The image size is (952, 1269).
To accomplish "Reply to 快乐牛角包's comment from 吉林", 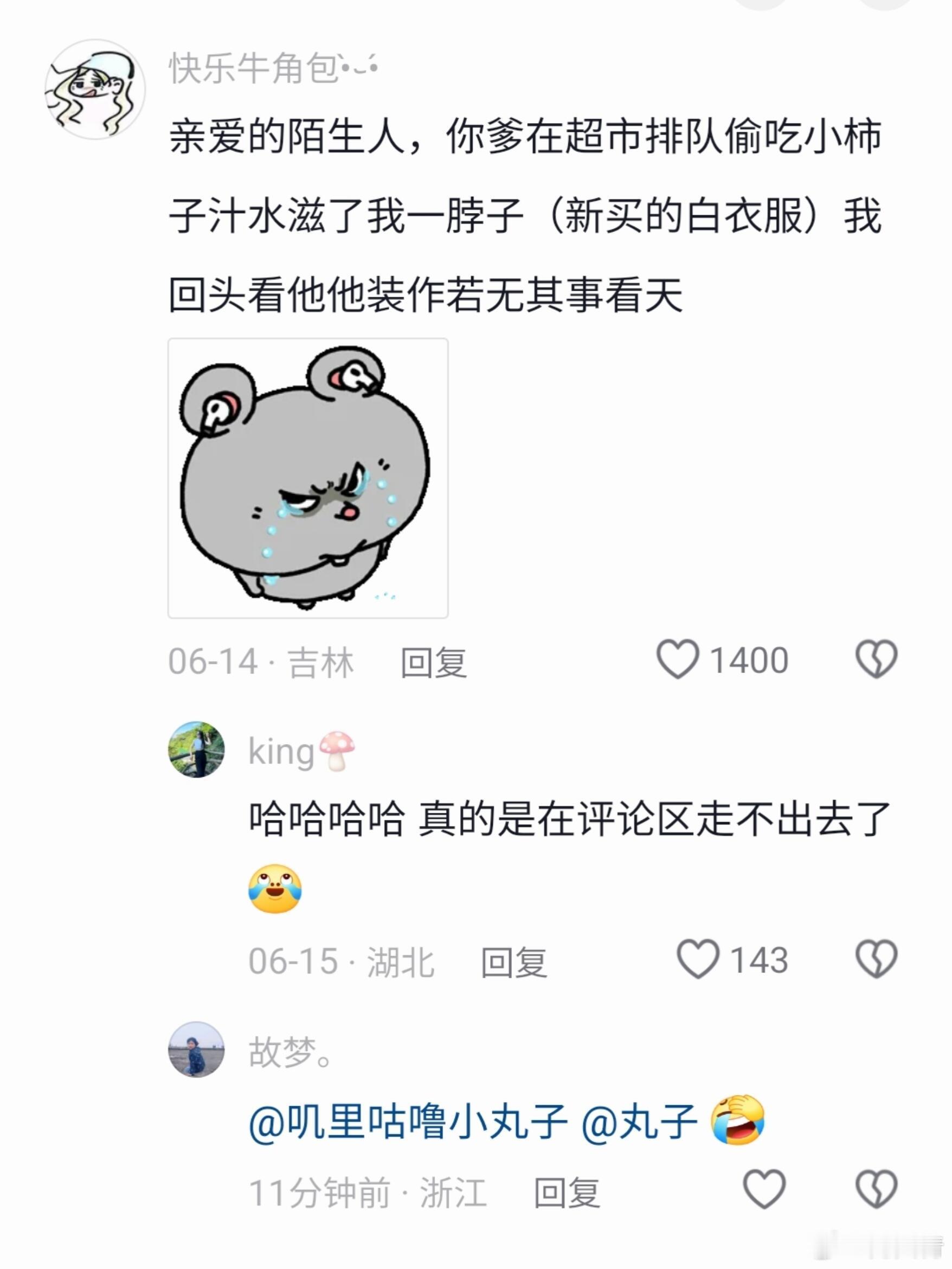I will point(434,662).
